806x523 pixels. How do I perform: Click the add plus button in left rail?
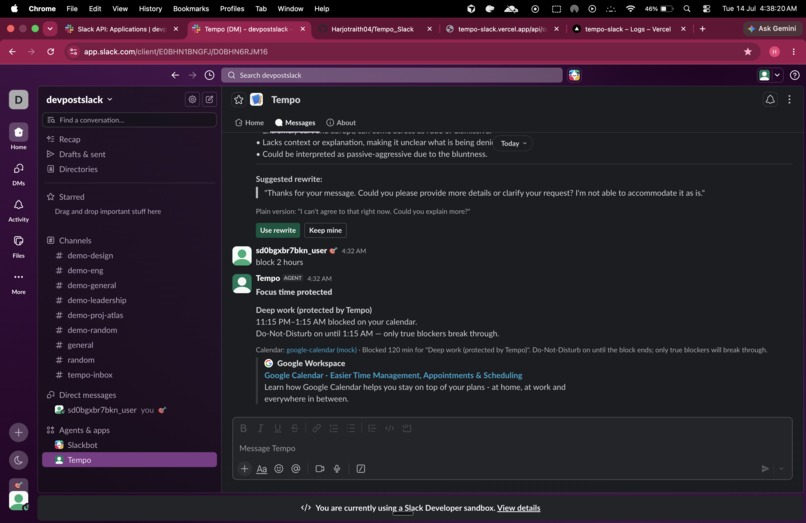(19, 432)
